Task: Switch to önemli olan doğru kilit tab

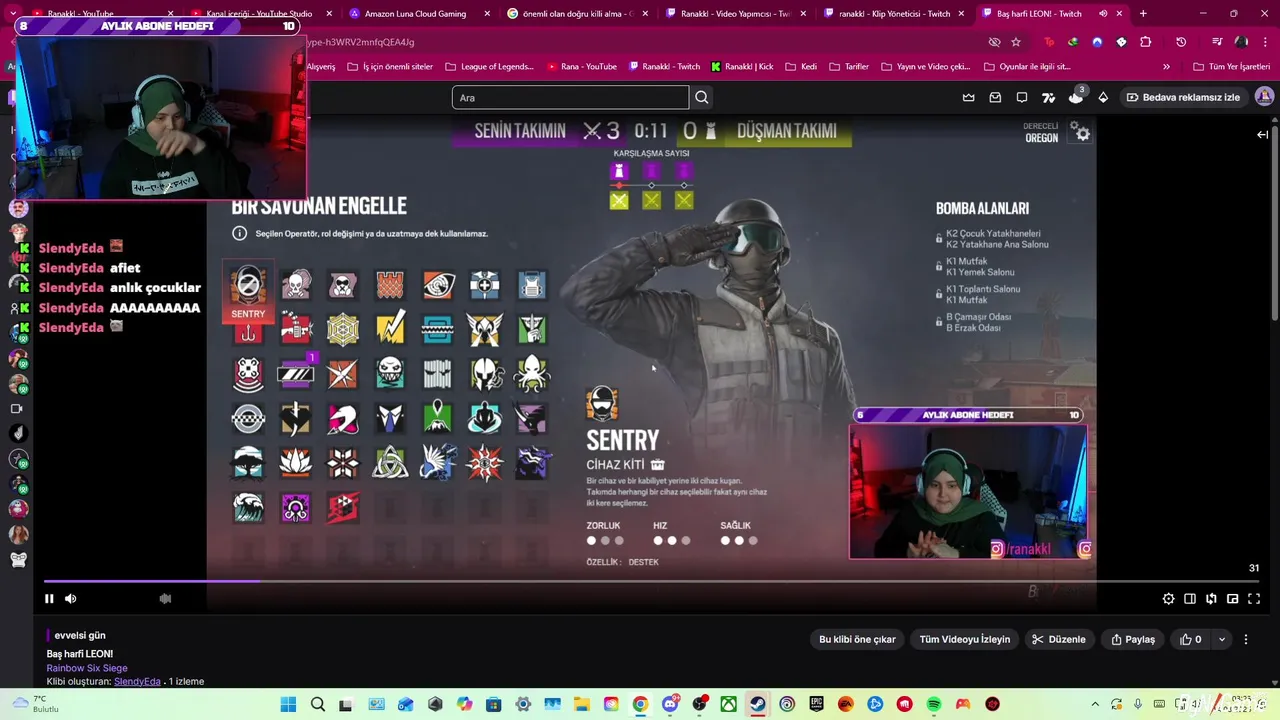Action: pos(576,14)
